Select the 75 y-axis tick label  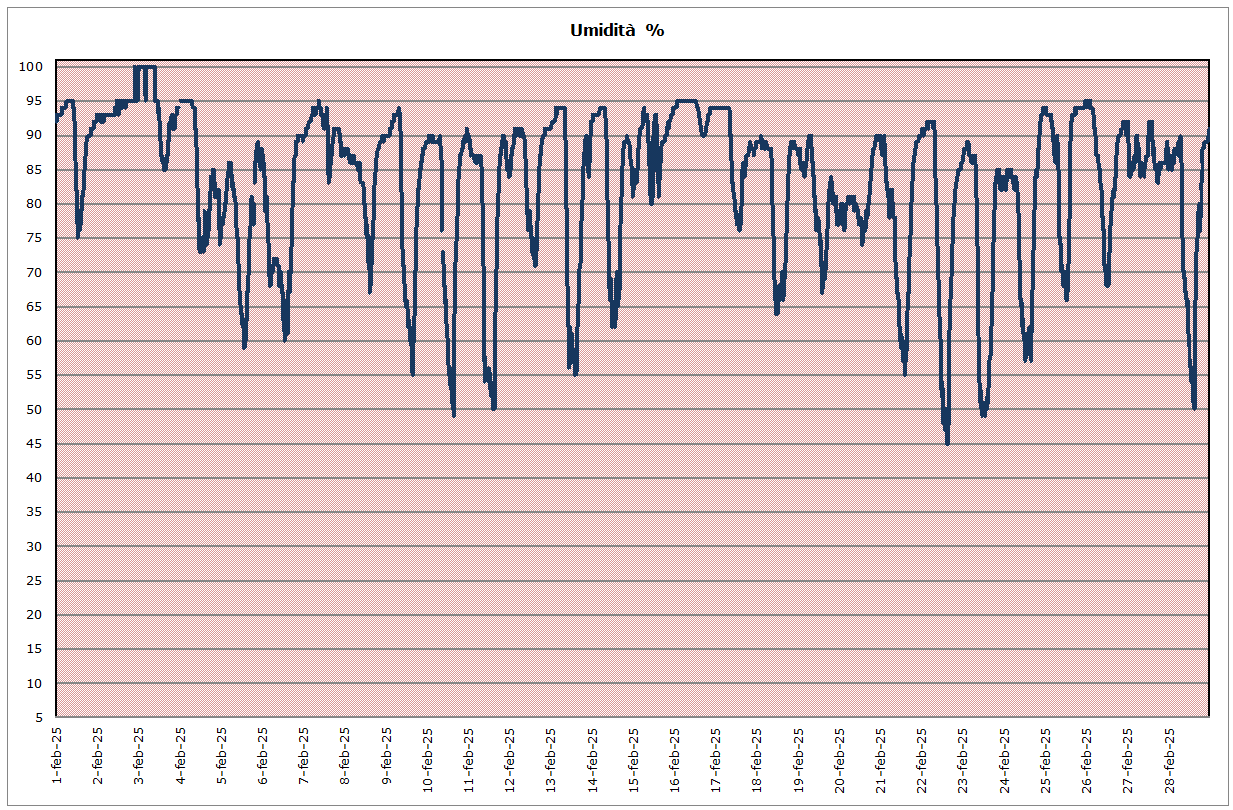(34, 238)
